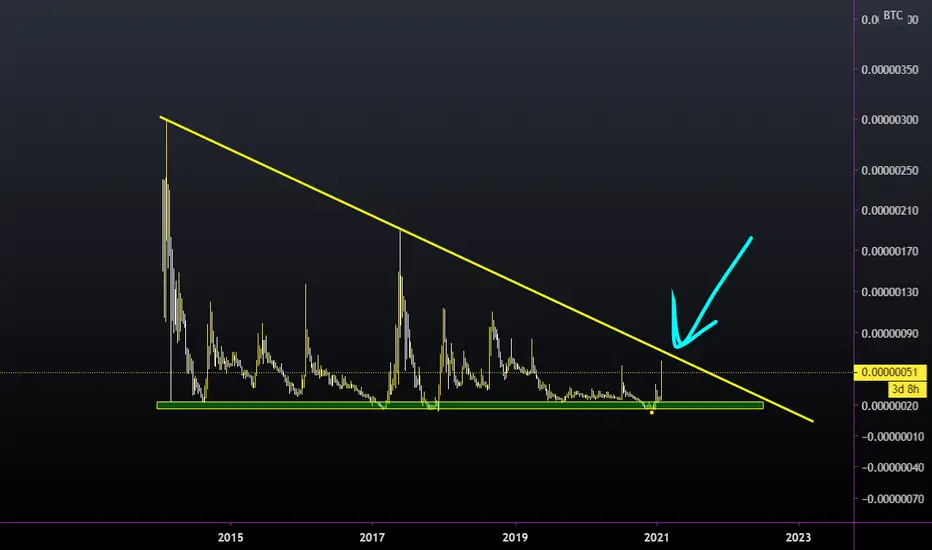Click the 0.00000130 price axis label
932x550 pixels.
point(890,292)
